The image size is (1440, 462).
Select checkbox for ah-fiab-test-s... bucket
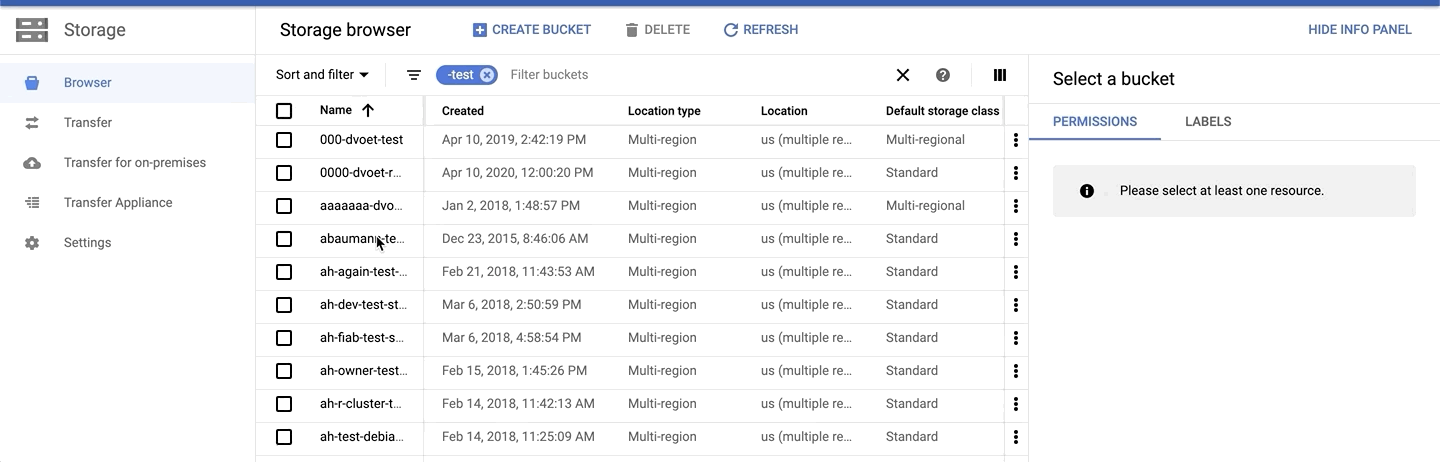pyautogui.click(x=284, y=338)
